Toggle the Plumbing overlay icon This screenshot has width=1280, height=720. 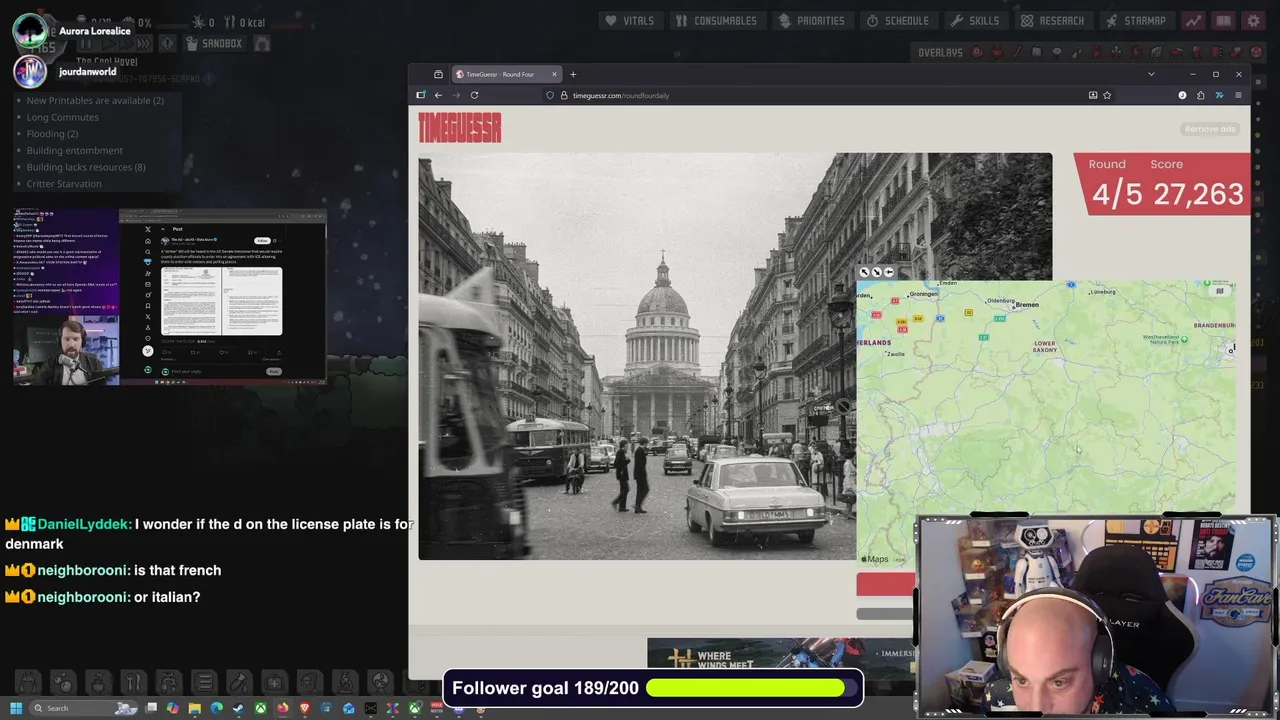pos(1077,52)
